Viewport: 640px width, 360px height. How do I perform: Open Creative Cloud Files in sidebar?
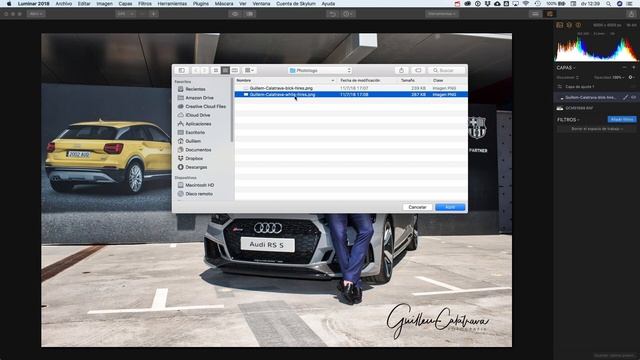point(205,106)
